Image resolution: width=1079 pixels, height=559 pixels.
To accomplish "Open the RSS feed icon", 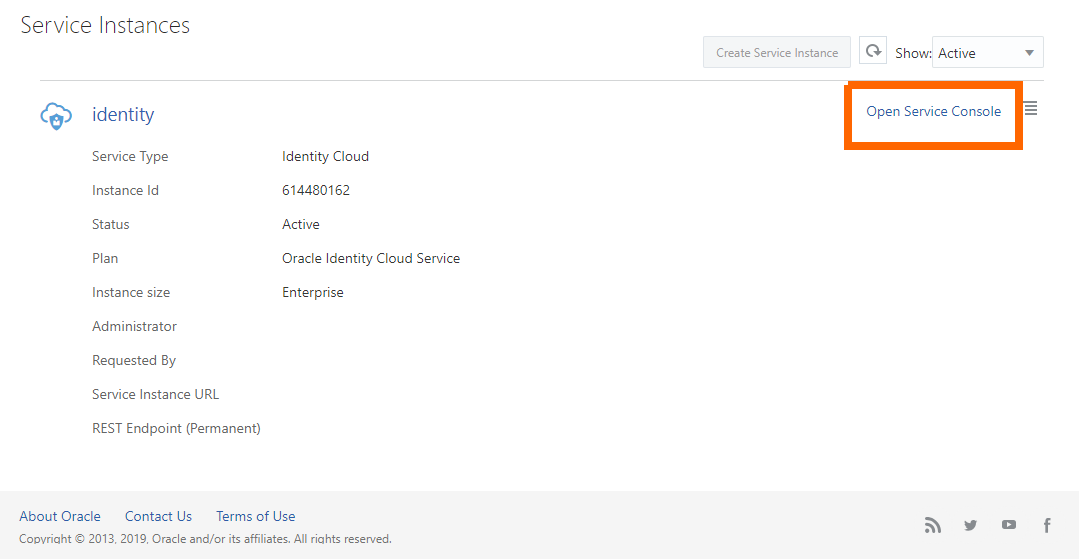I will (932, 525).
